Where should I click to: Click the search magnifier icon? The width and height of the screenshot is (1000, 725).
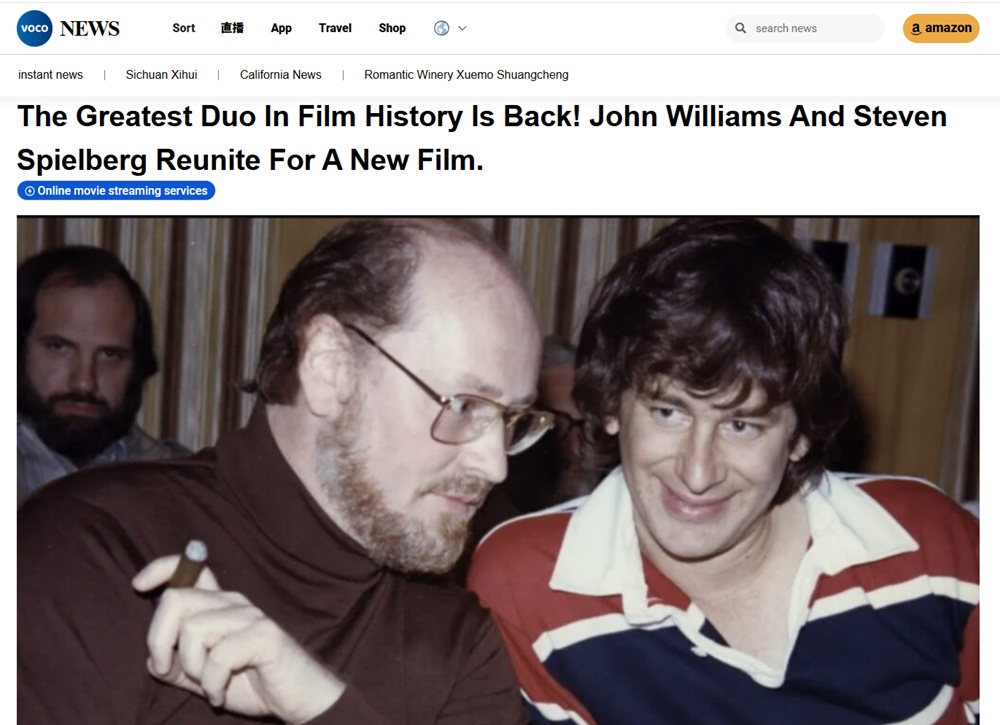[740, 28]
